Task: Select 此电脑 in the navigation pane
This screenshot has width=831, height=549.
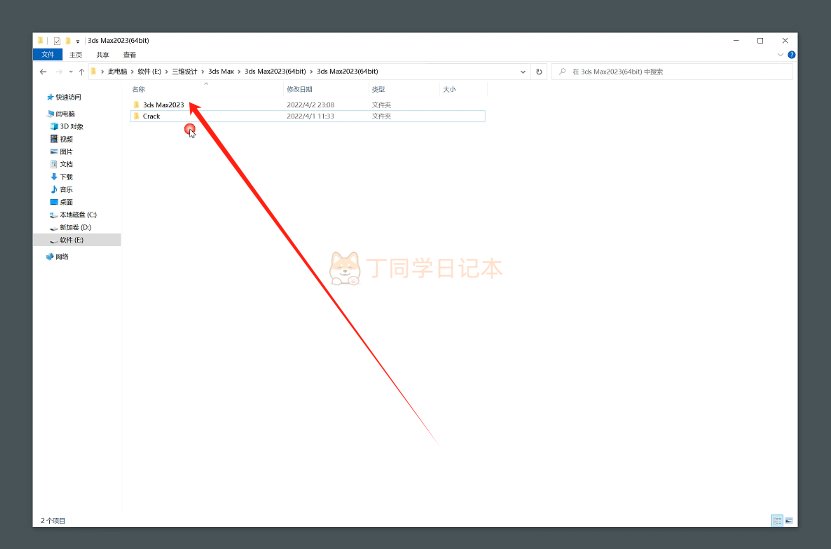Action: (65, 113)
